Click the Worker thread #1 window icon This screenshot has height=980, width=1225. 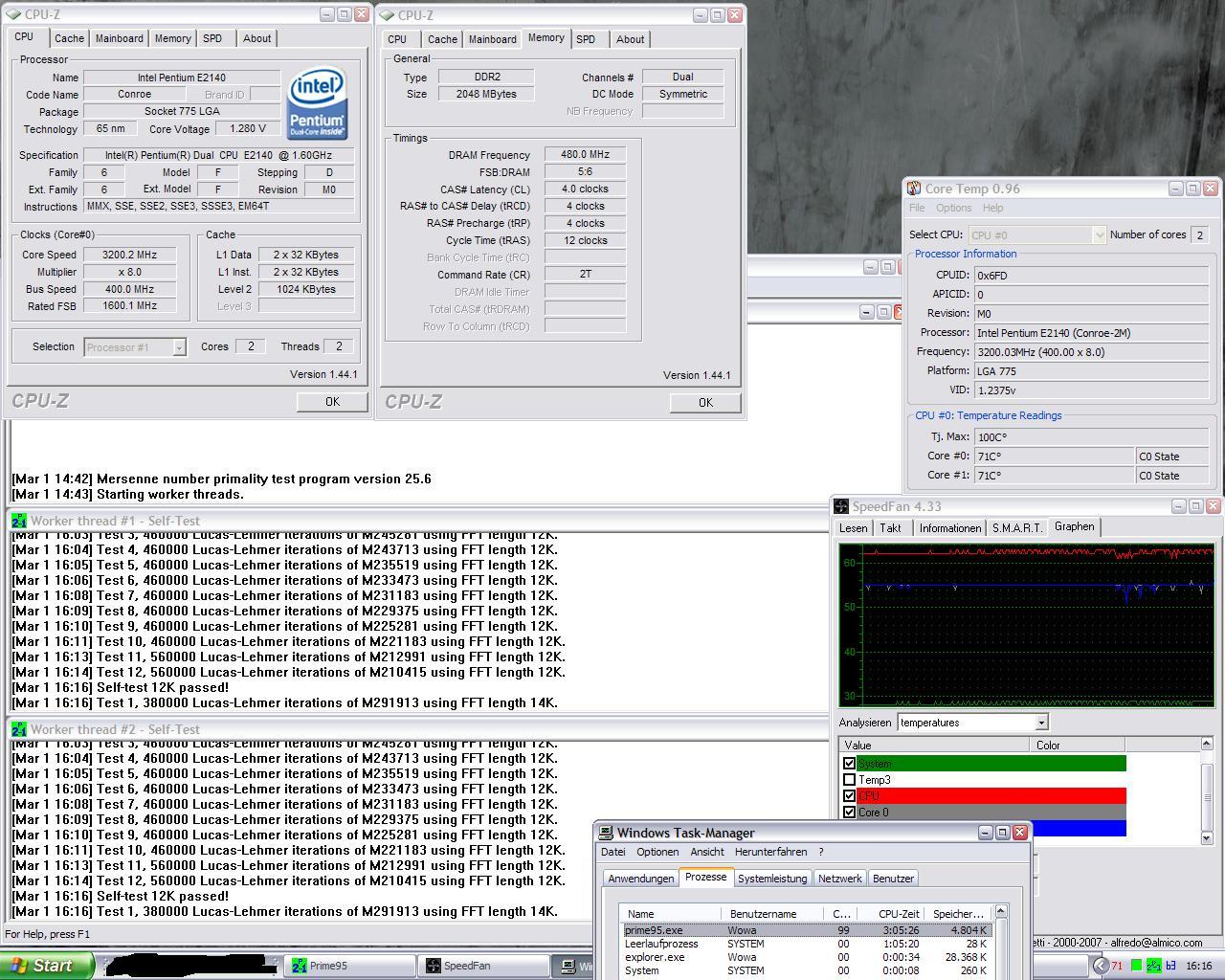(x=19, y=521)
